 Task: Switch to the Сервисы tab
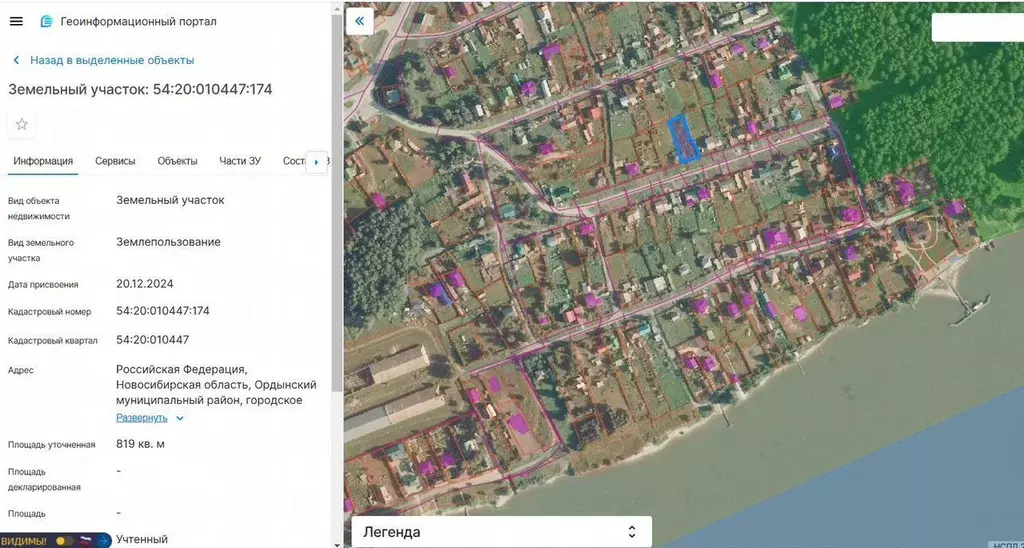pos(115,161)
